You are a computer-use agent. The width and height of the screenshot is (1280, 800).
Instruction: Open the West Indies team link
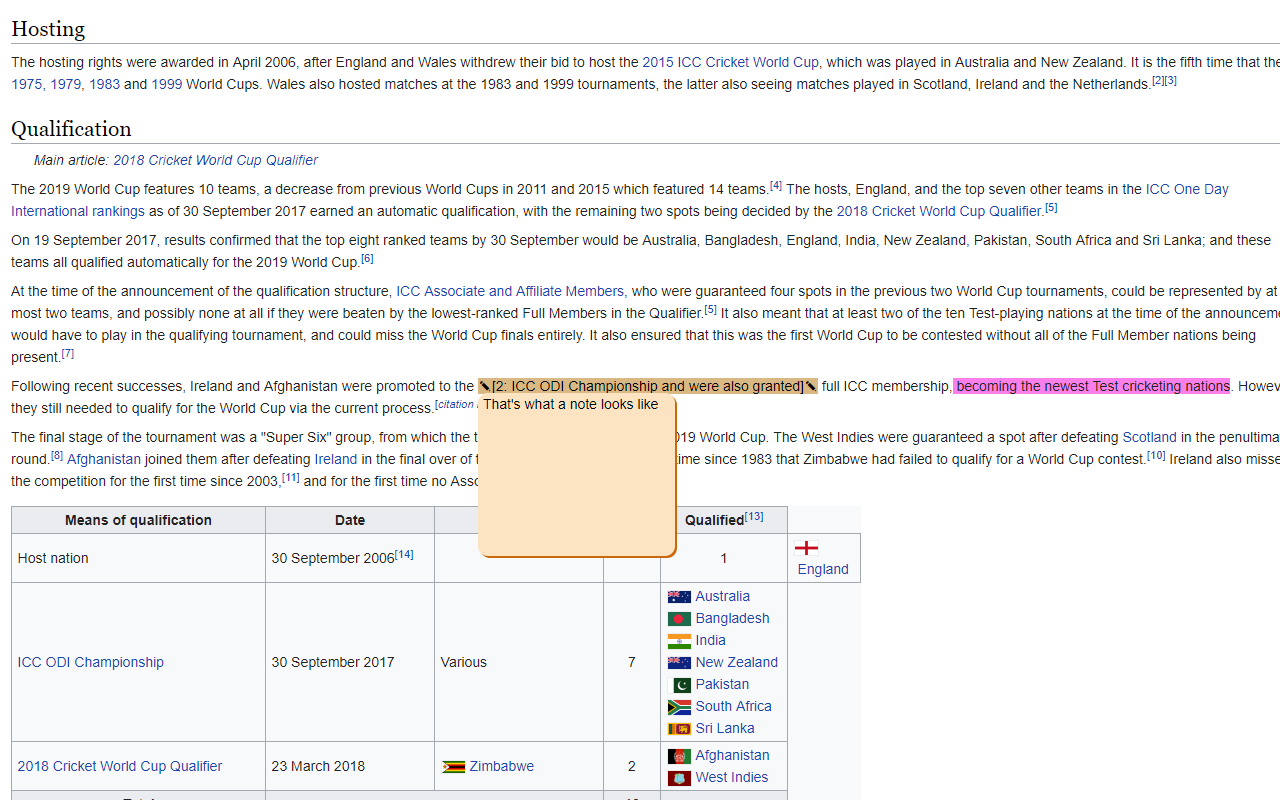[732, 777]
